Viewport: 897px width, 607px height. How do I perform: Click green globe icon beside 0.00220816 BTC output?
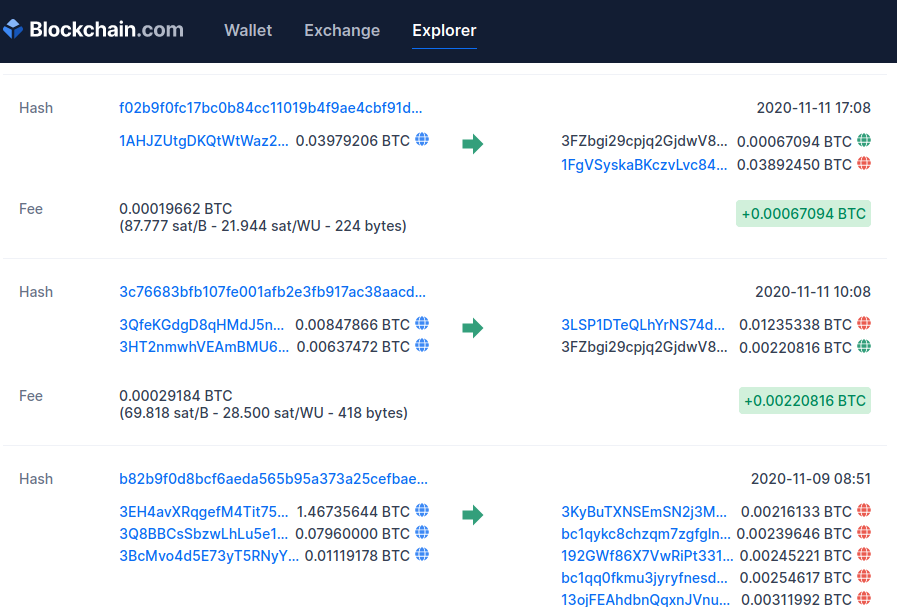[864, 346]
